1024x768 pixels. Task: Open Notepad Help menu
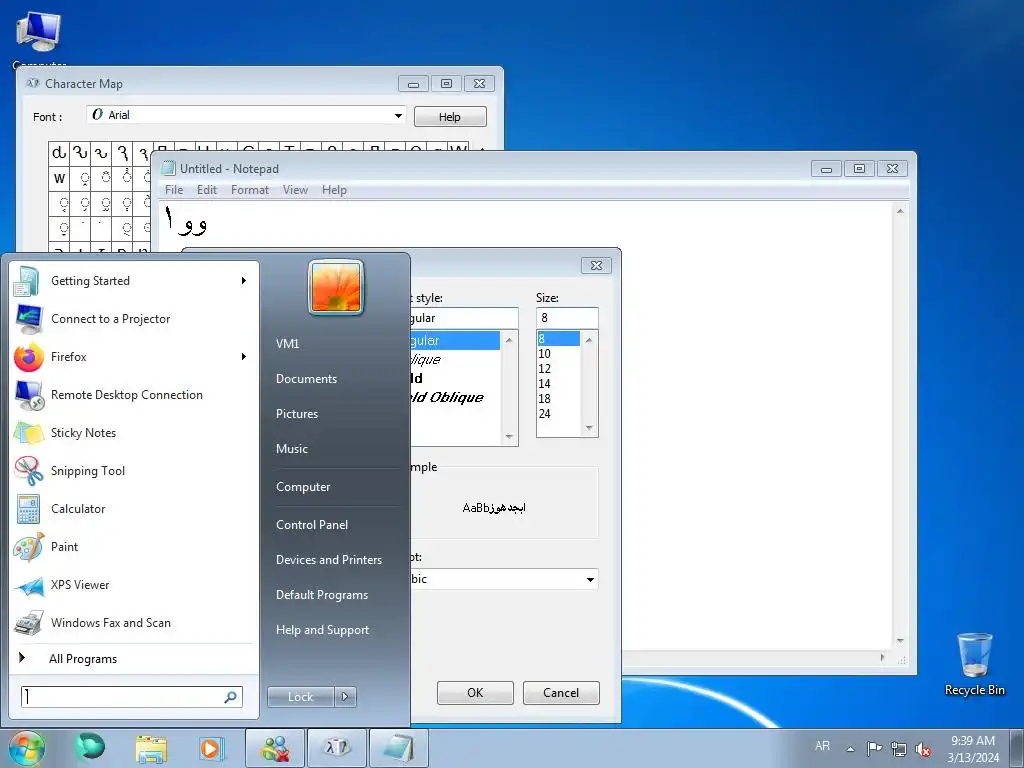pyautogui.click(x=334, y=190)
